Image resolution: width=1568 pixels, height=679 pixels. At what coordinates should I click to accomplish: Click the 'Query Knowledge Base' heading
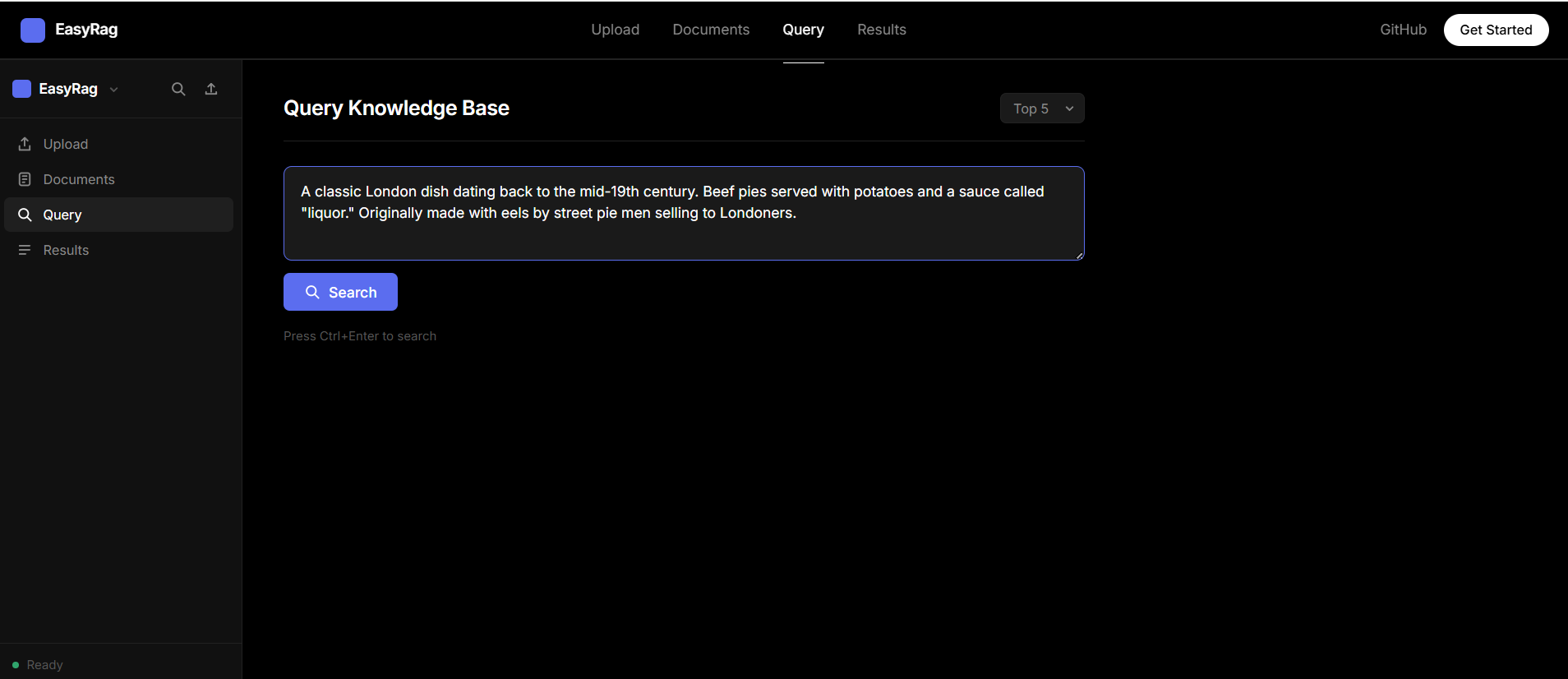396,109
